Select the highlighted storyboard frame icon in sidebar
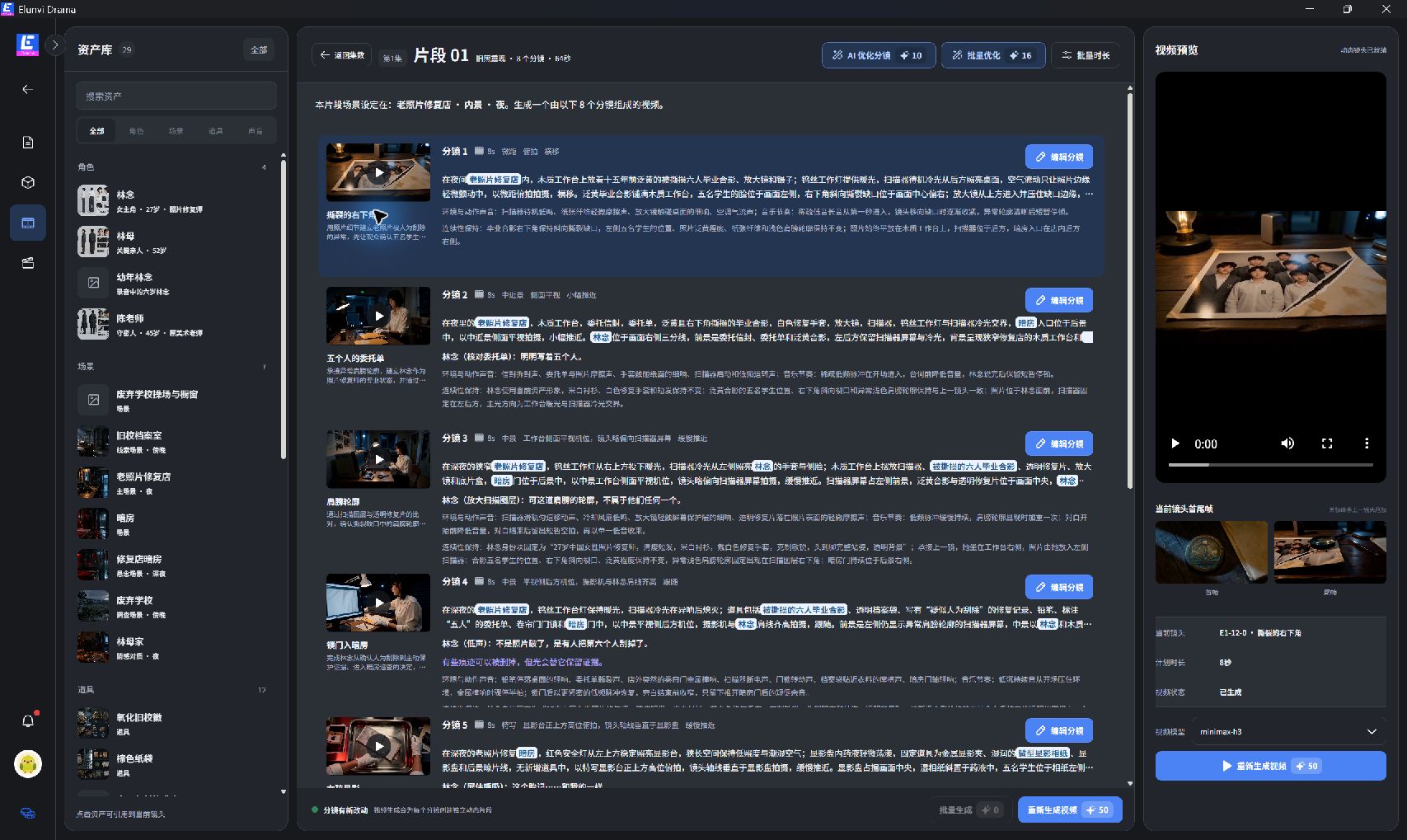 [x=27, y=223]
